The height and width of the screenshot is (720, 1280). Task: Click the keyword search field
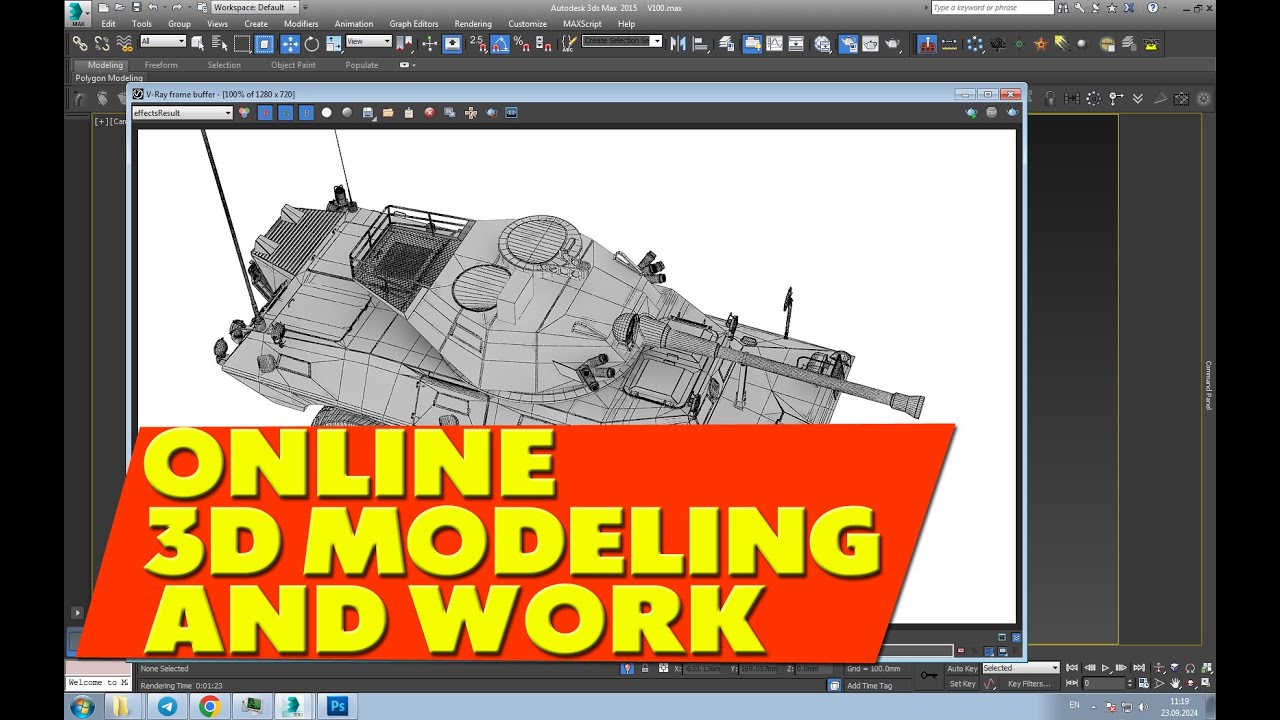(992, 8)
